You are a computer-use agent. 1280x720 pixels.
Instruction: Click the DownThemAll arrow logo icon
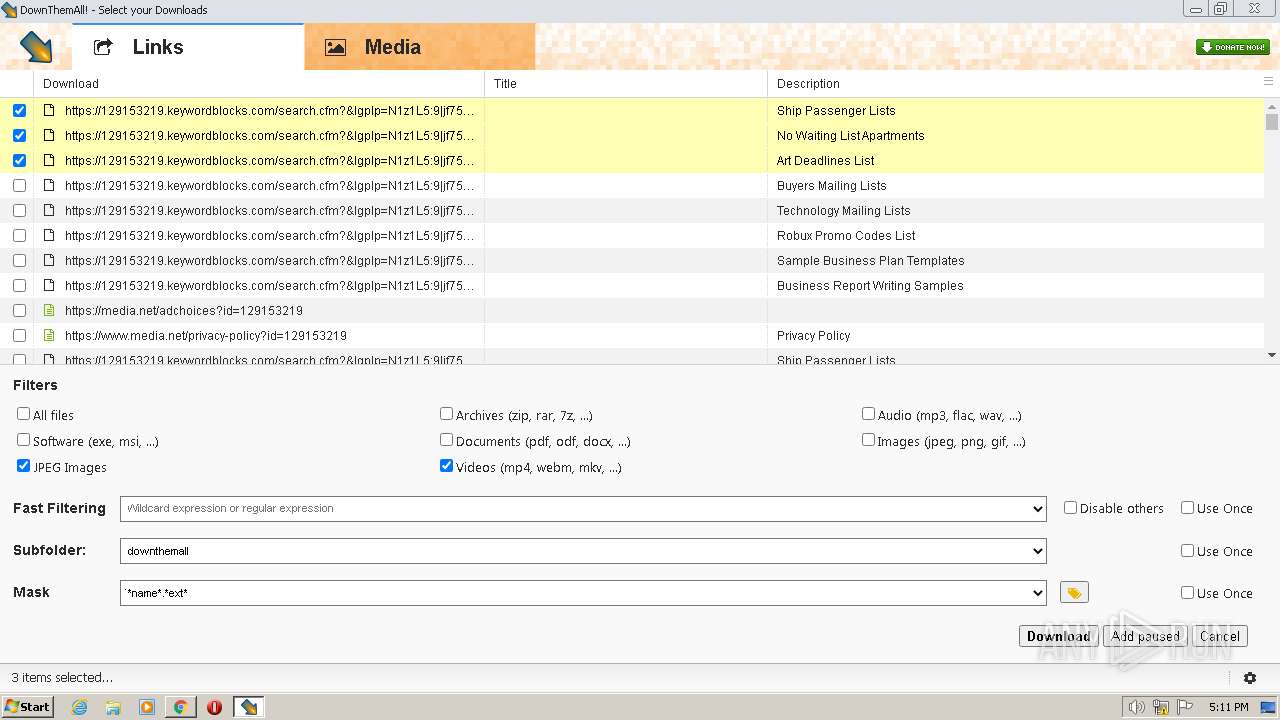(x=36, y=47)
